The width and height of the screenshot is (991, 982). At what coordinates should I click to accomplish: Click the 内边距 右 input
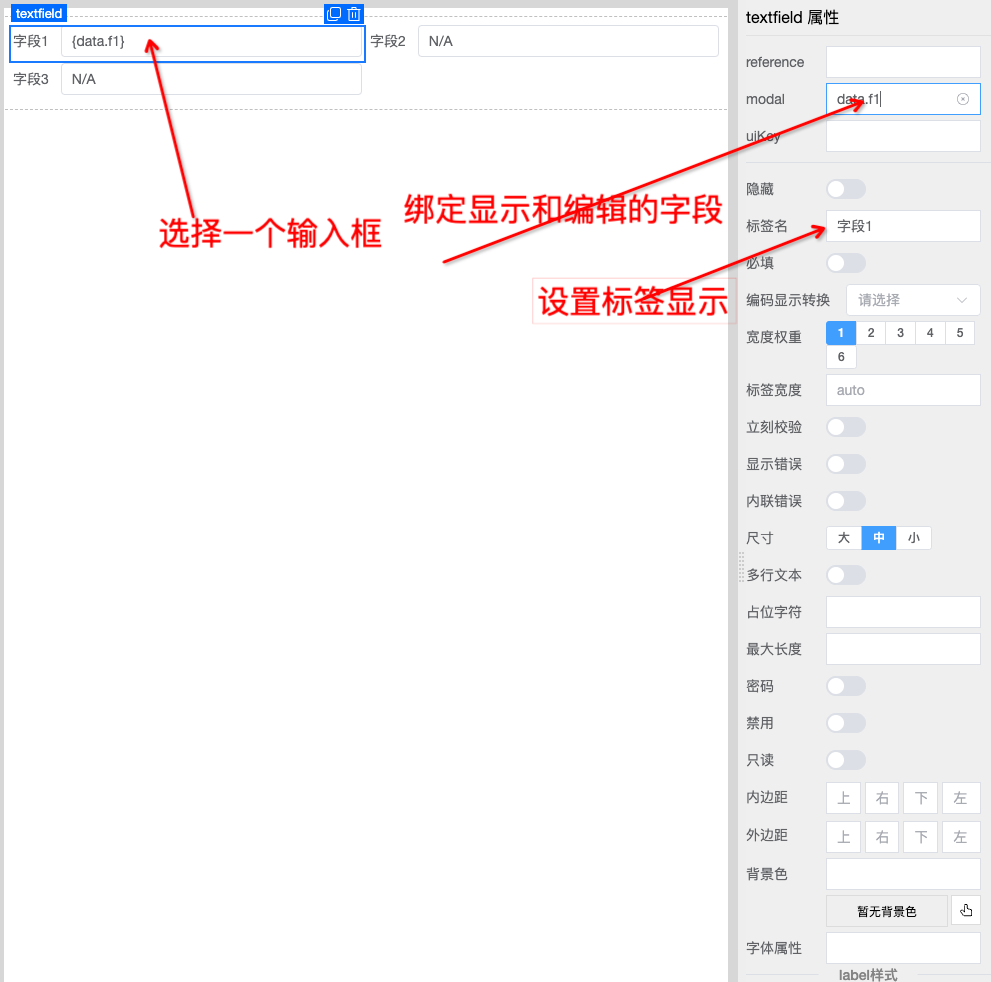tap(882, 797)
